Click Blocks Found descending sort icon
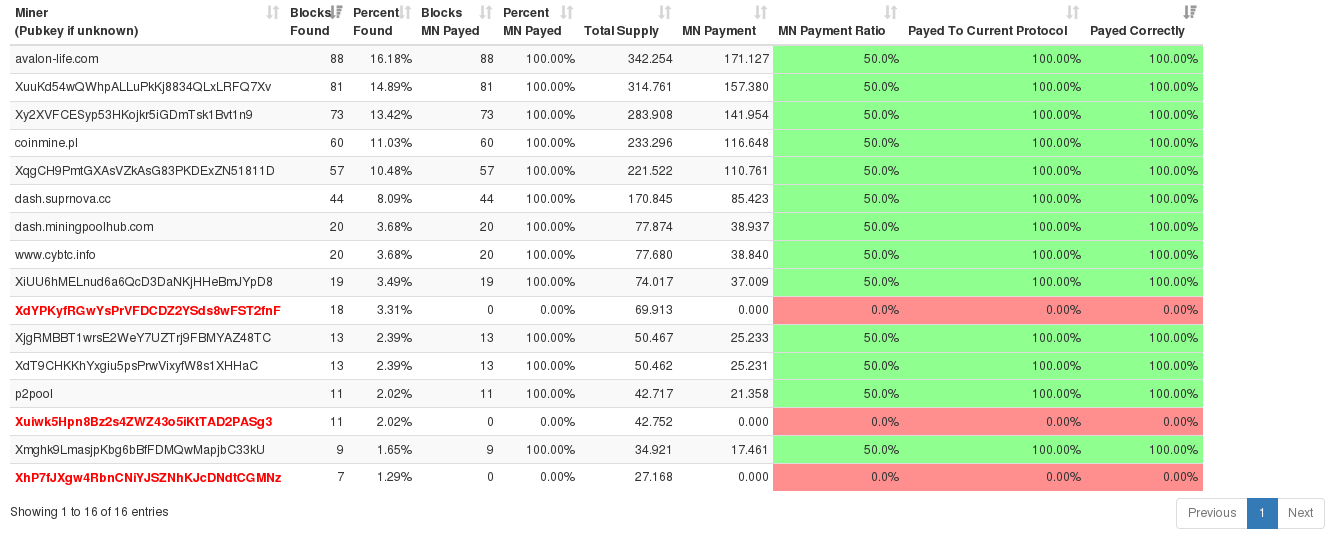Image resolution: width=1335 pixels, height=537 pixels. [x=337, y=12]
